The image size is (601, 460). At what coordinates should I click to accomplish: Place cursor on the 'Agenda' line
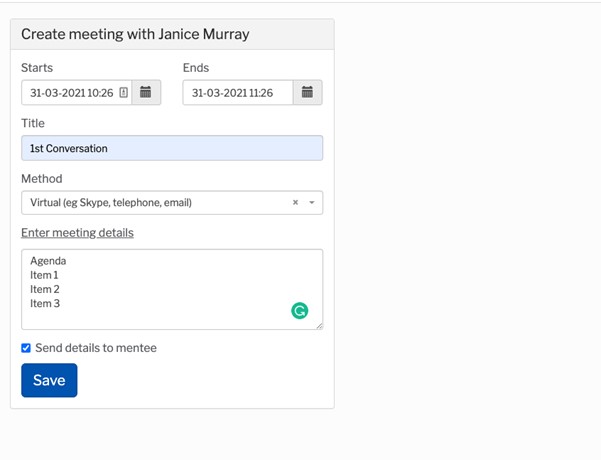pos(48,261)
